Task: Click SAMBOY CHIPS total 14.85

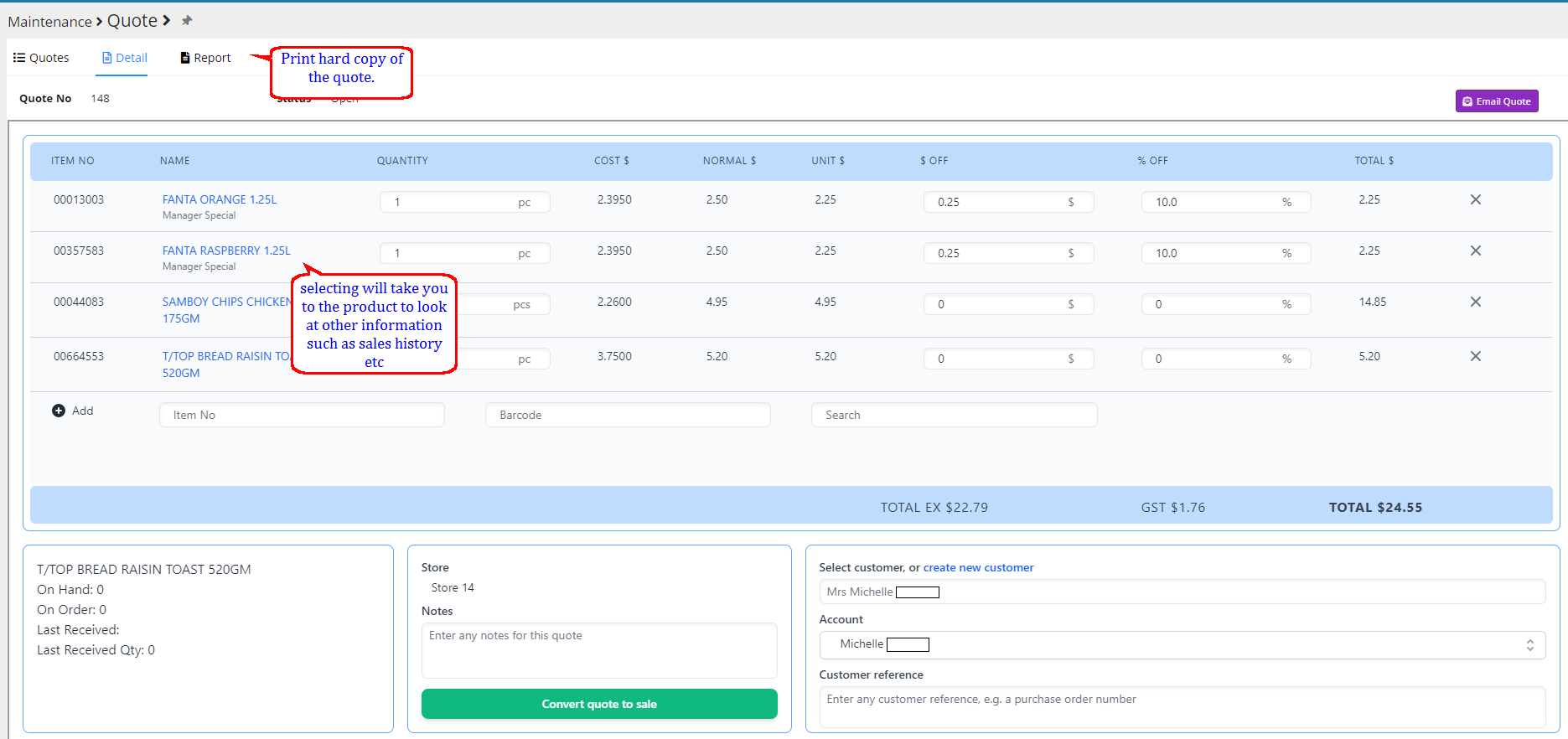Action: point(1373,302)
